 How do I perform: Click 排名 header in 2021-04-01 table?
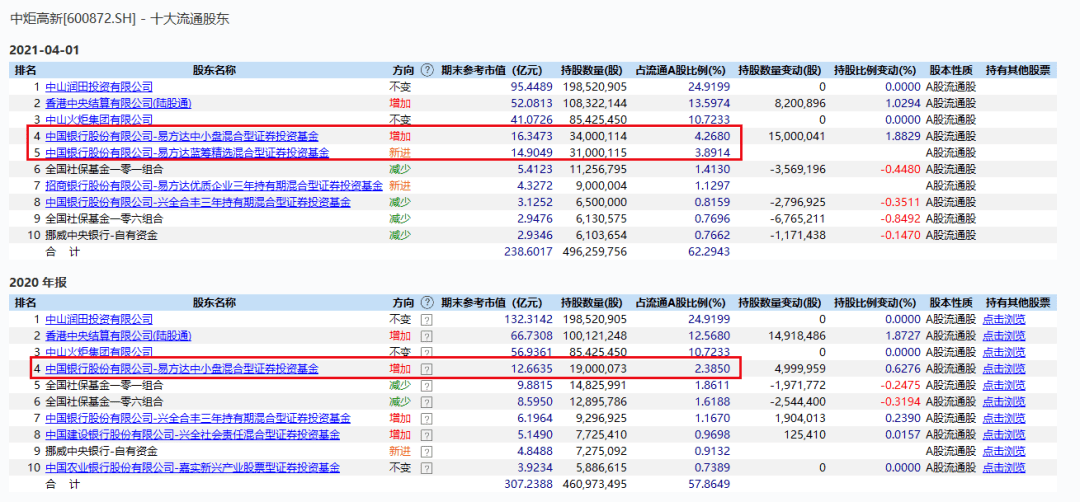(x=25, y=70)
